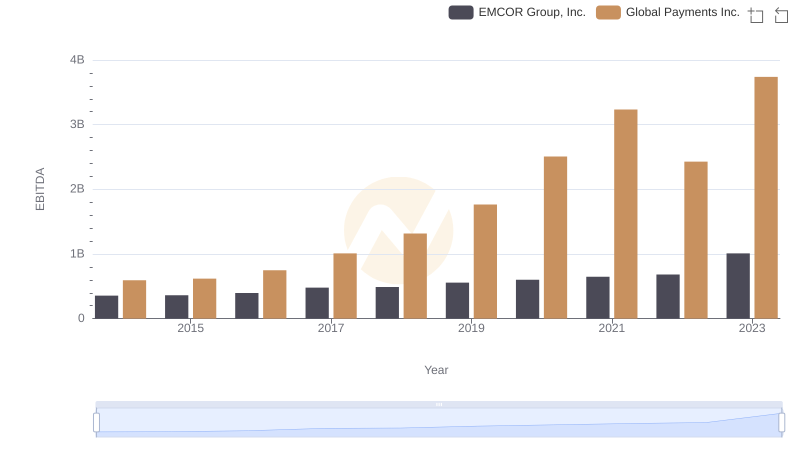Screen dimensions: 800x461
Task: Click the zoom-in selection icon top right
Action: [756, 15]
